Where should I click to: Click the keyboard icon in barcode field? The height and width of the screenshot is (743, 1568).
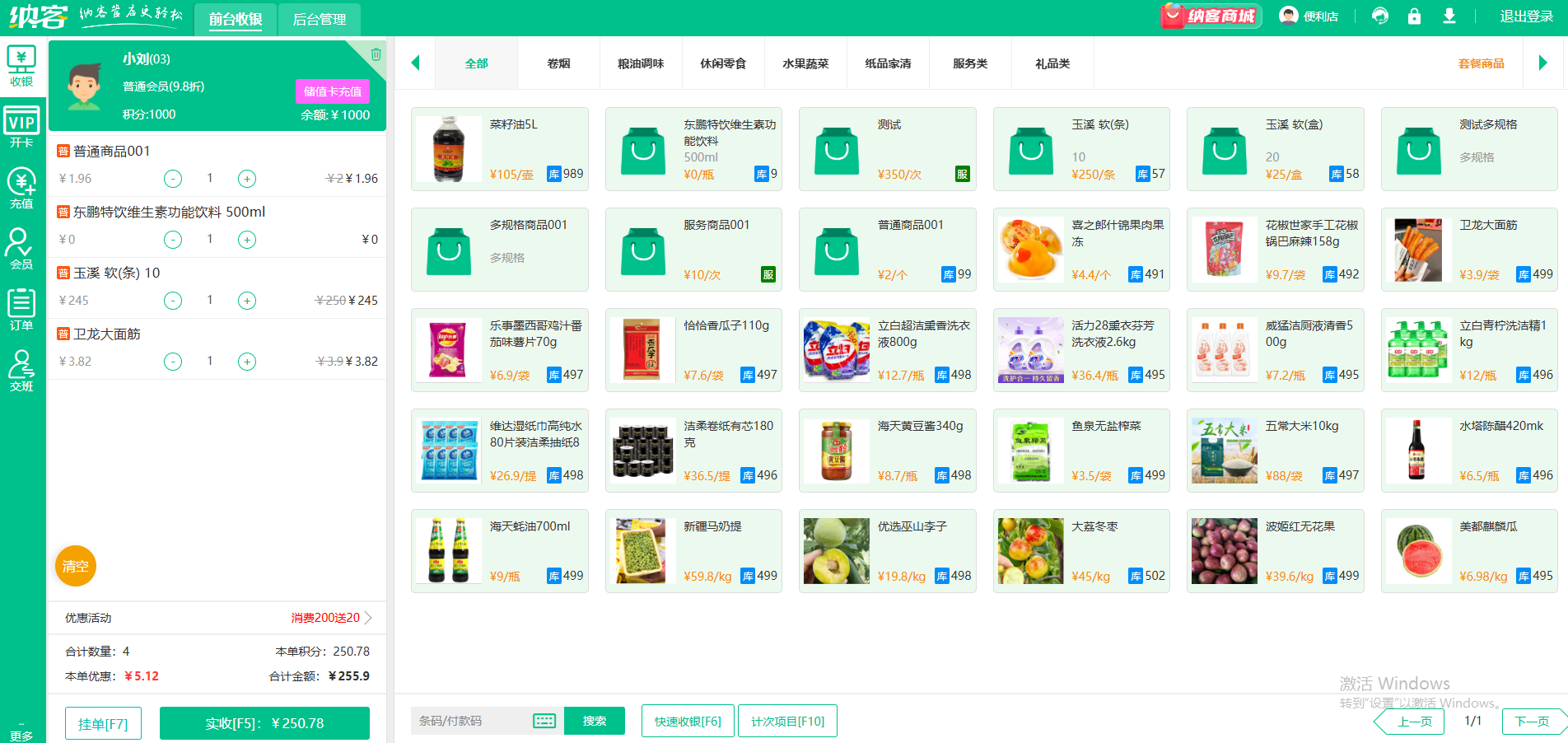[544, 721]
